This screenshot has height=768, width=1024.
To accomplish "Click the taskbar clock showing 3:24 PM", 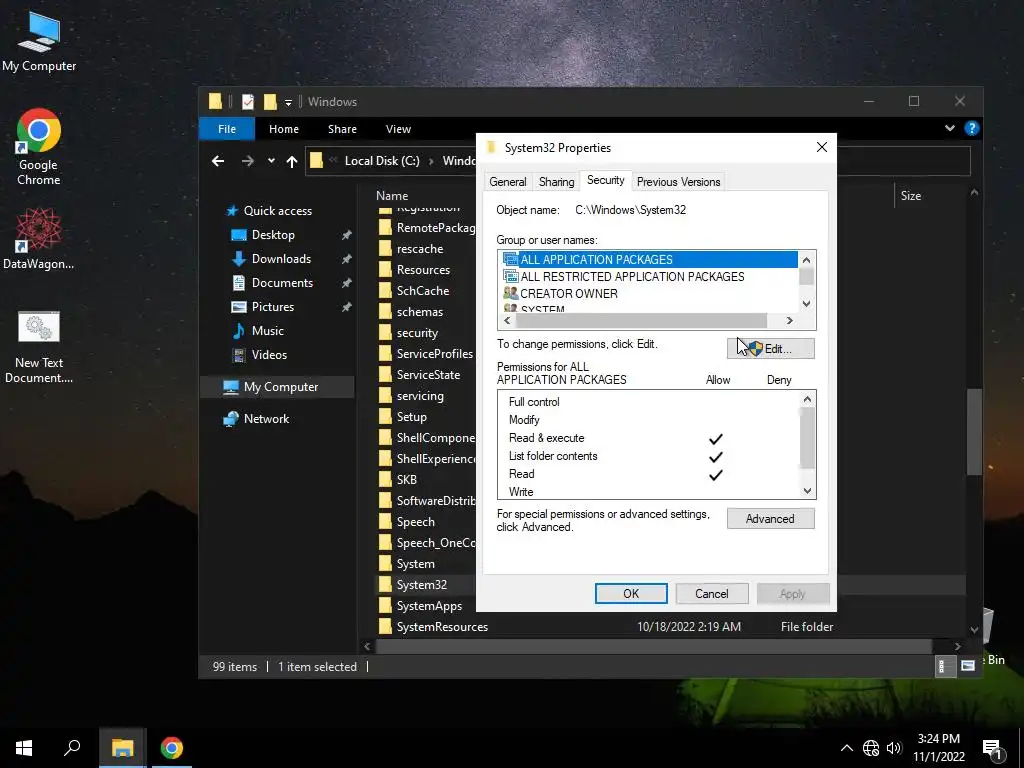I will (x=938, y=748).
